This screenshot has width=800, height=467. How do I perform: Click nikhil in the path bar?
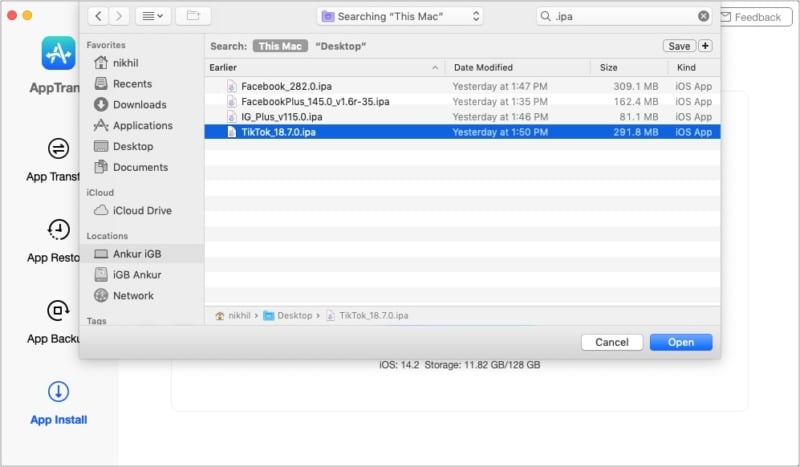click(234, 315)
